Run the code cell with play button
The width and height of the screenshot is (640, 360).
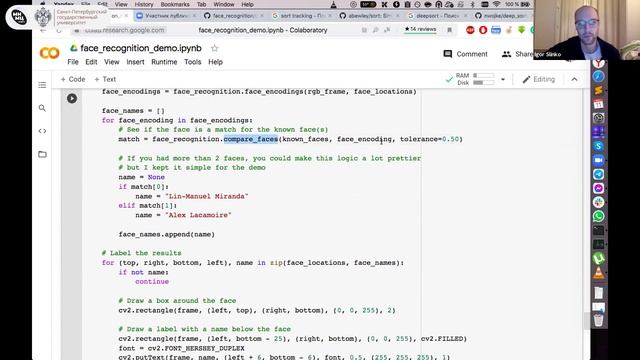click(x=72, y=98)
